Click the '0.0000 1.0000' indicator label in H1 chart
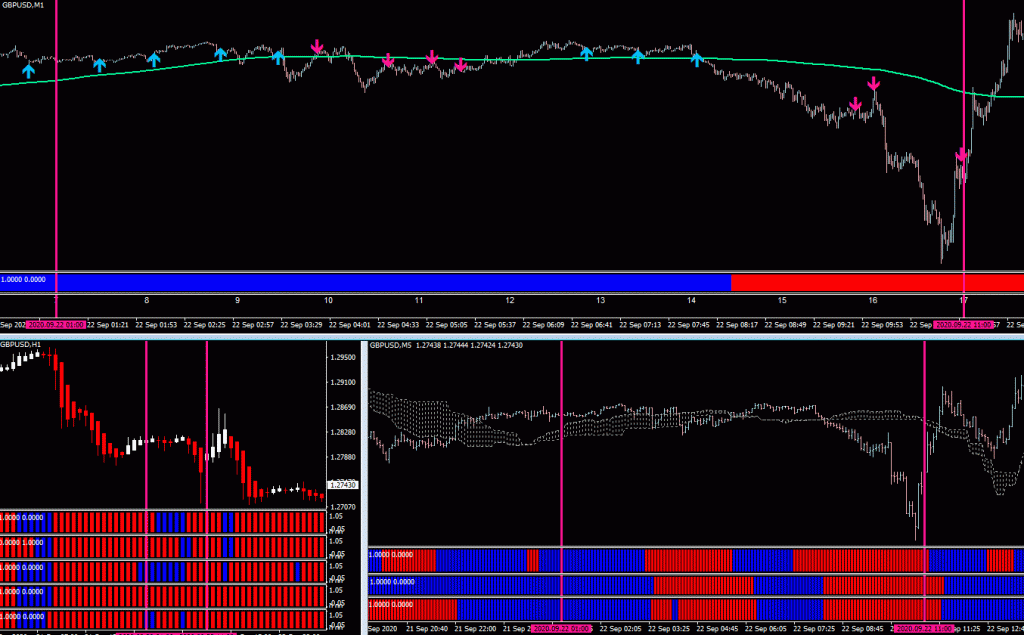The width and height of the screenshot is (1024, 635). coord(22,542)
